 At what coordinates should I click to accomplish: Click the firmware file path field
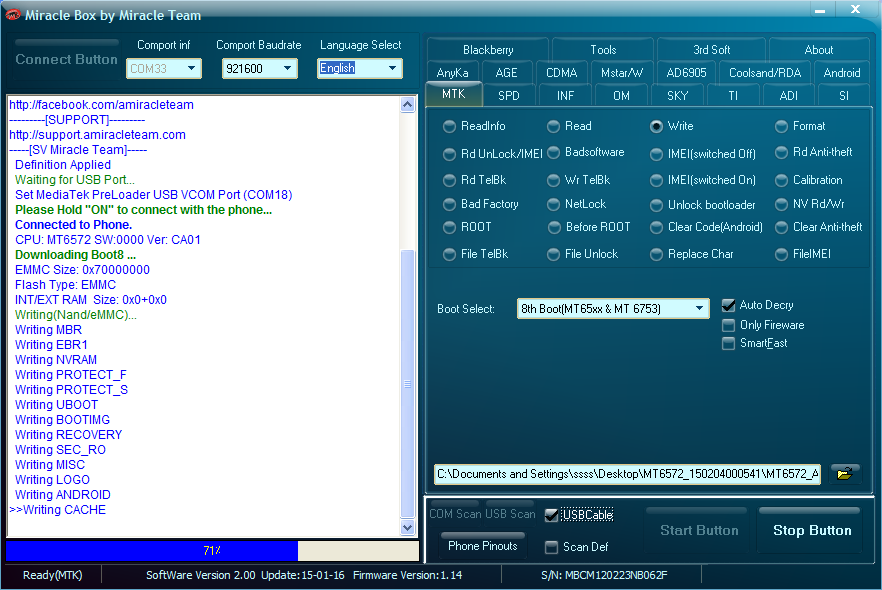(x=627, y=474)
